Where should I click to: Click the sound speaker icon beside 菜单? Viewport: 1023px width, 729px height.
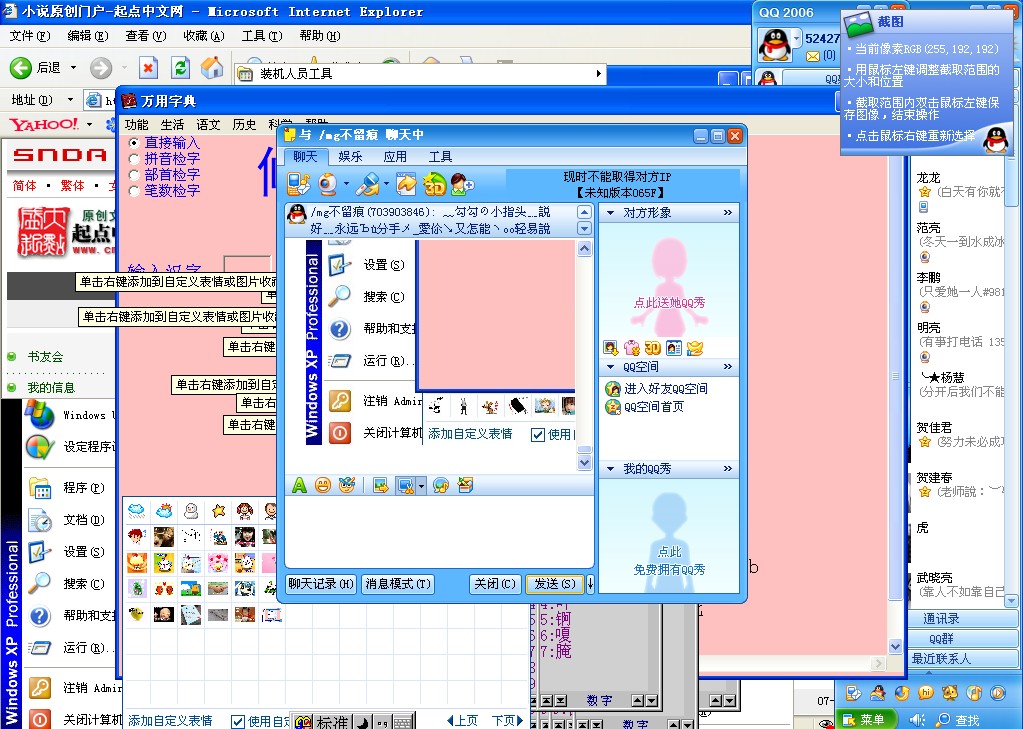917,719
